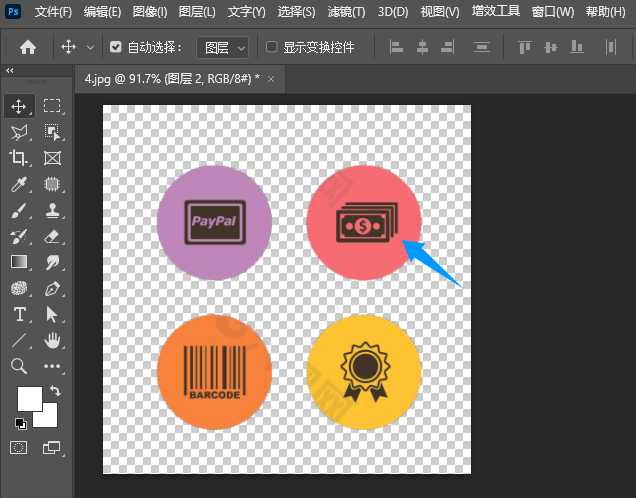Image resolution: width=636 pixels, height=498 pixels.
Task: Select the Clone Stamp tool
Action: (52, 210)
